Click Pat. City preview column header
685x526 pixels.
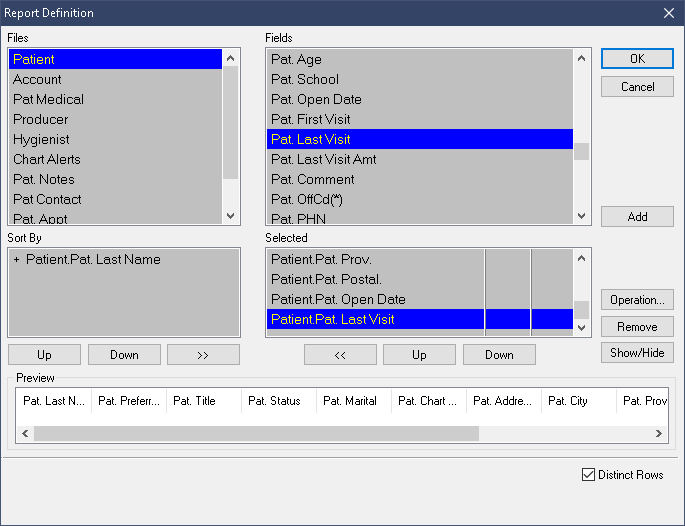(x=567, y=401)
